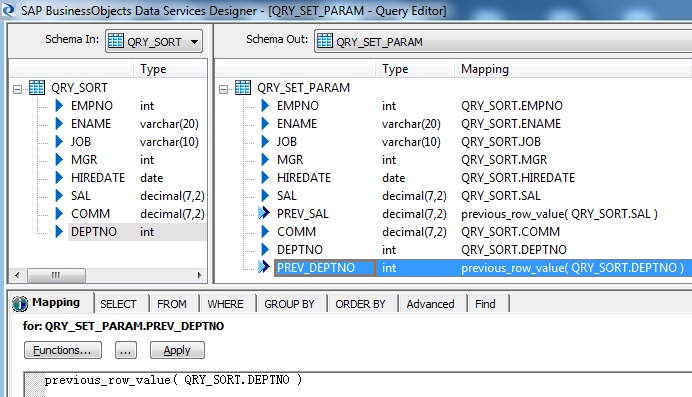This screenshot has width=692, height=397.
Task: Click the Schema In horizontal scrollbar thumb
Action: click(x=56, y=275)
